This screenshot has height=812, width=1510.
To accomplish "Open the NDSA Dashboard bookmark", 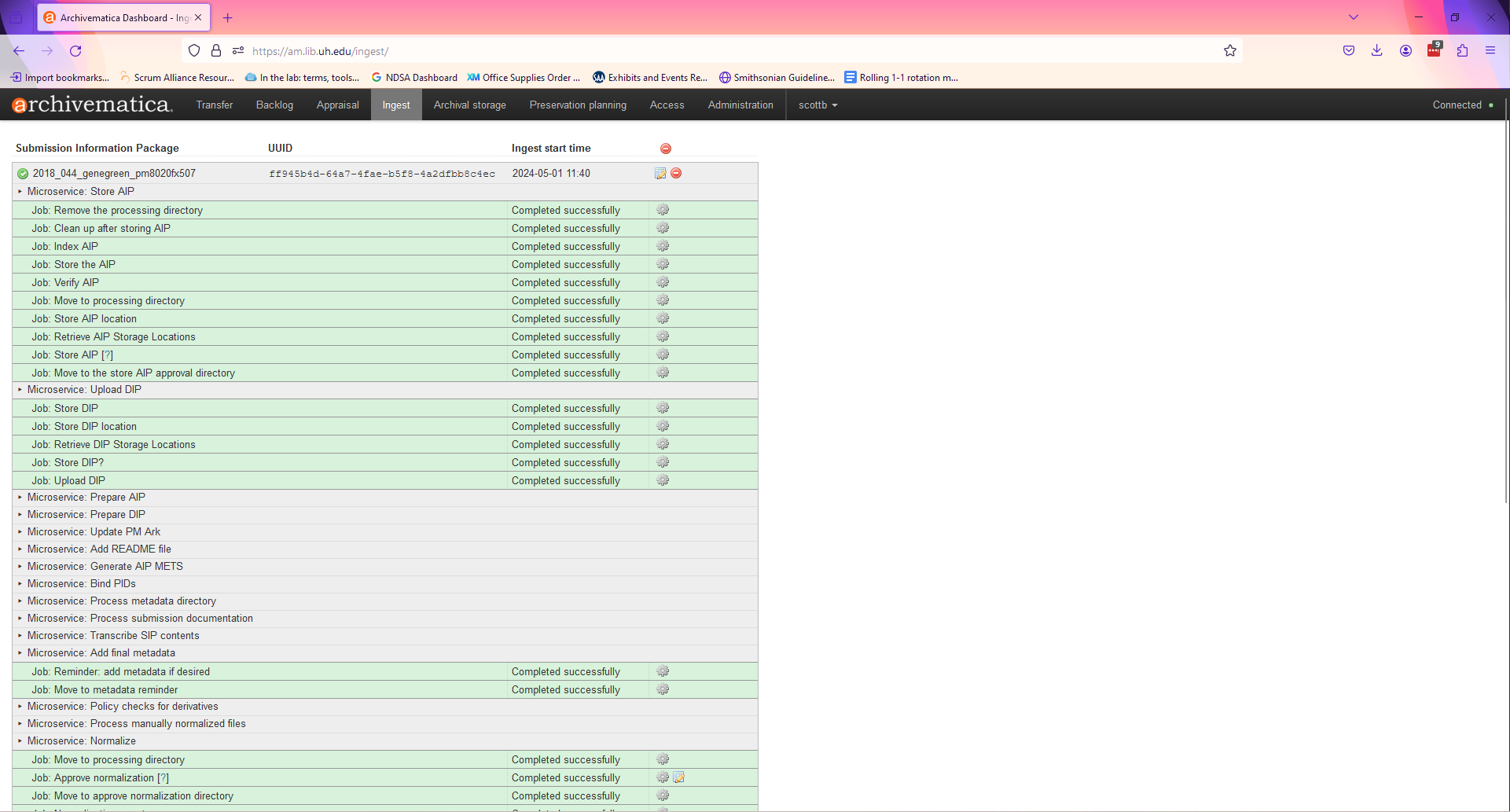I will (x=414, y=78).
